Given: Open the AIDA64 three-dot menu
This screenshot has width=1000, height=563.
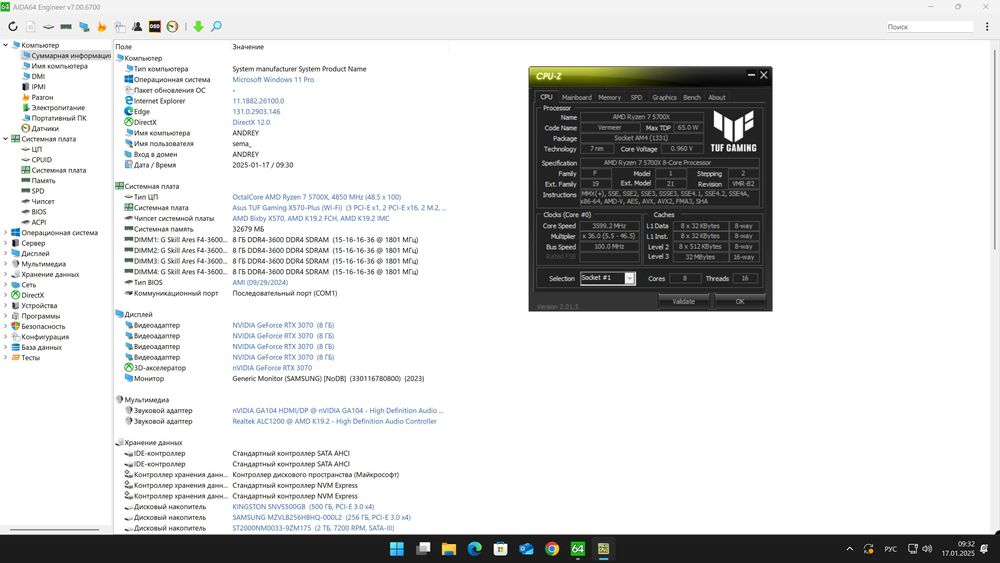Looking at the screenshot, I should 987,27.
